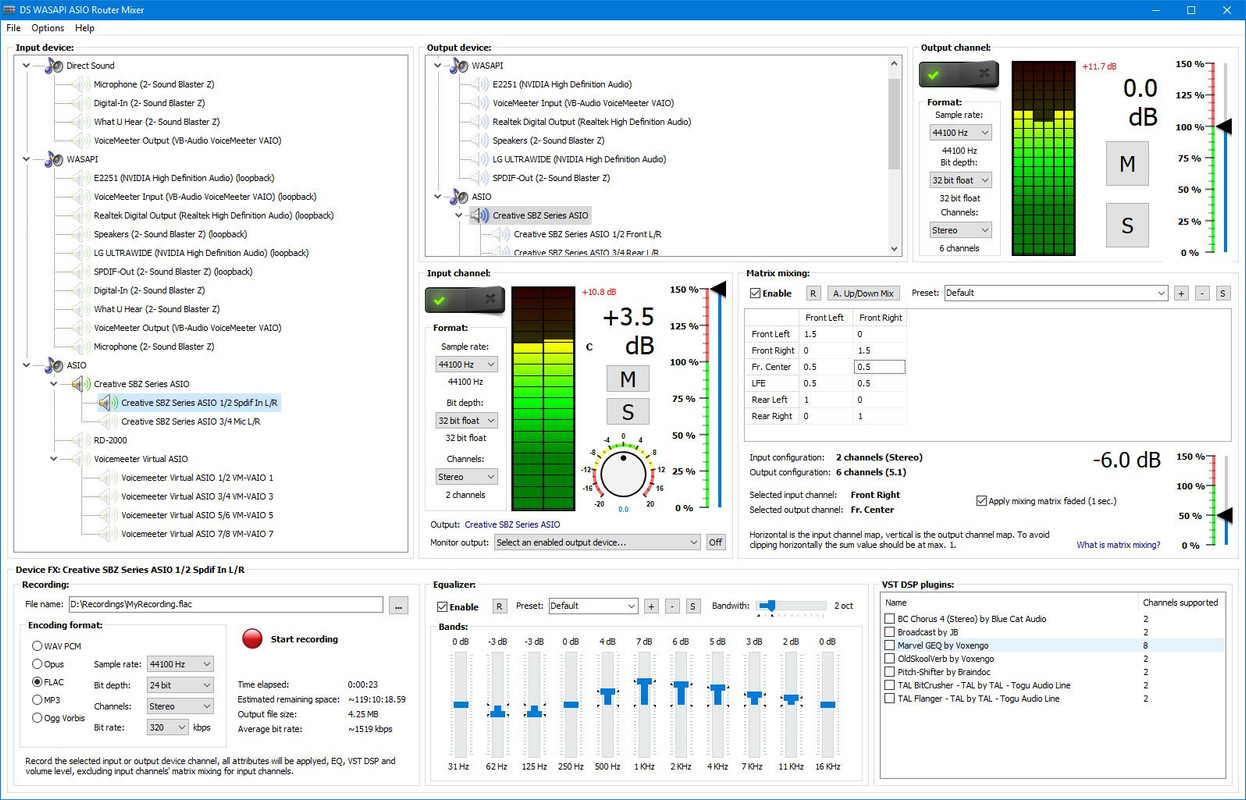Click the Direct Sound headphone icon in input devices
The image size is (1246, 800).
(54, 66)
